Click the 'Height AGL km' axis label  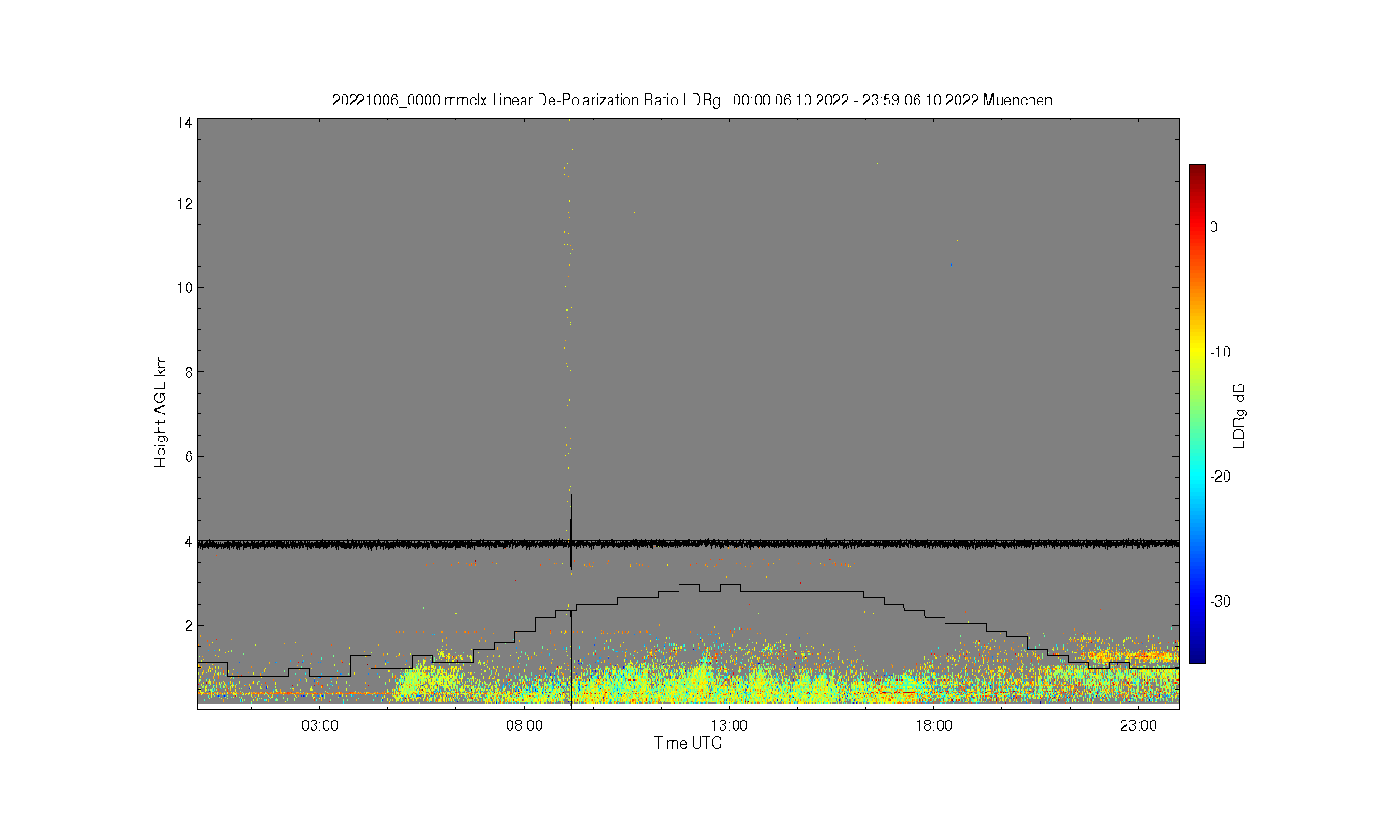click(161, 412)
